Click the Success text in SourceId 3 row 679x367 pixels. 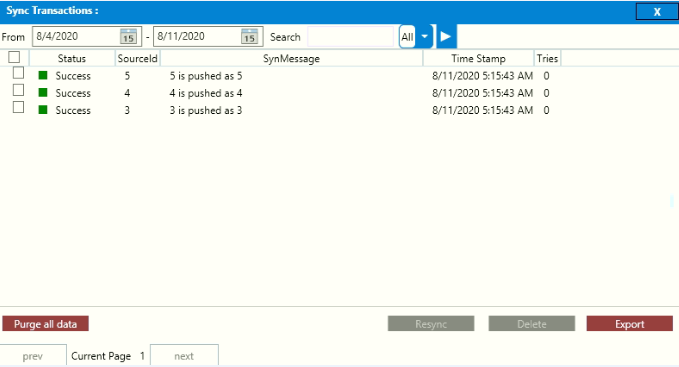[x=73, y=110]
